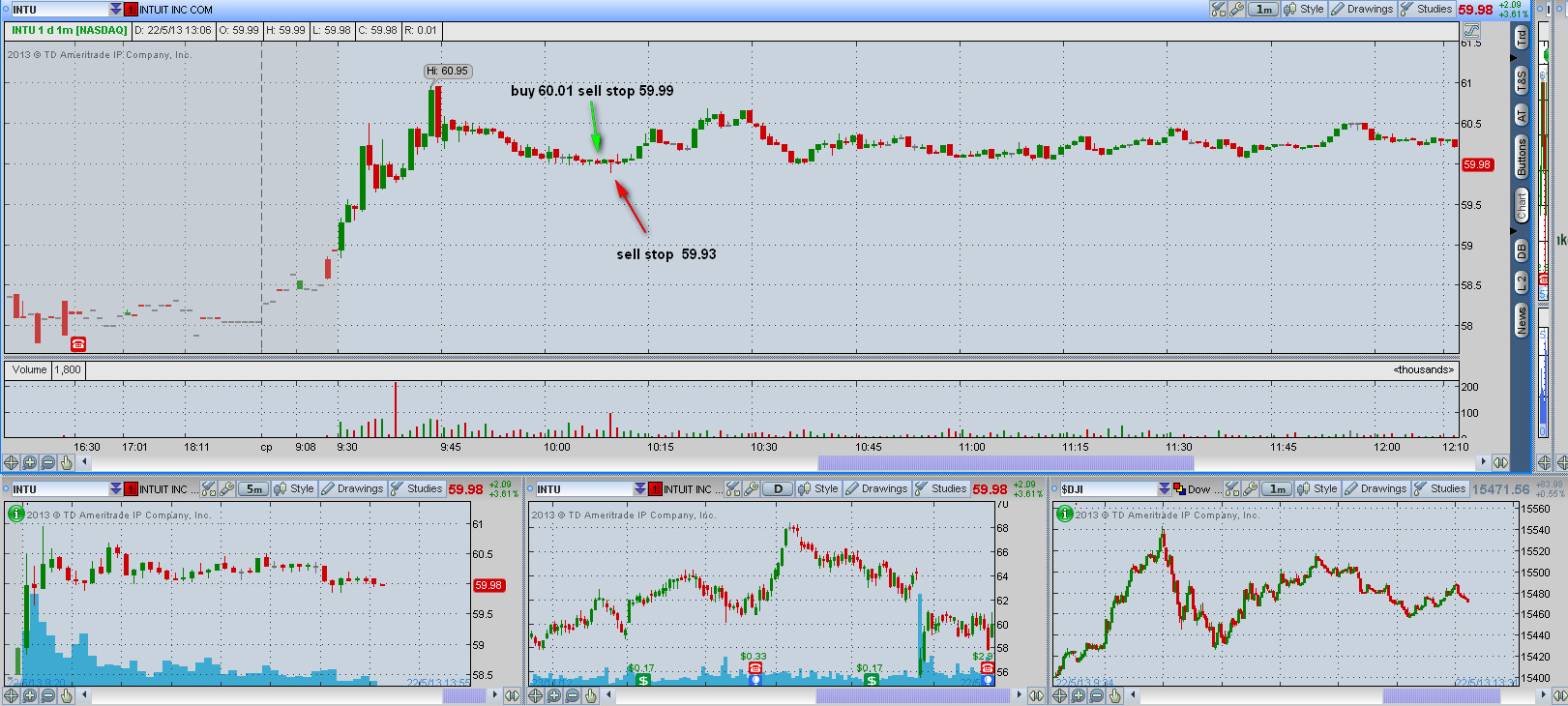The image size is (1568, 706).
Task: Click edit studies flask icon in daily chart toolbar
Action: [x=733, y=489]
